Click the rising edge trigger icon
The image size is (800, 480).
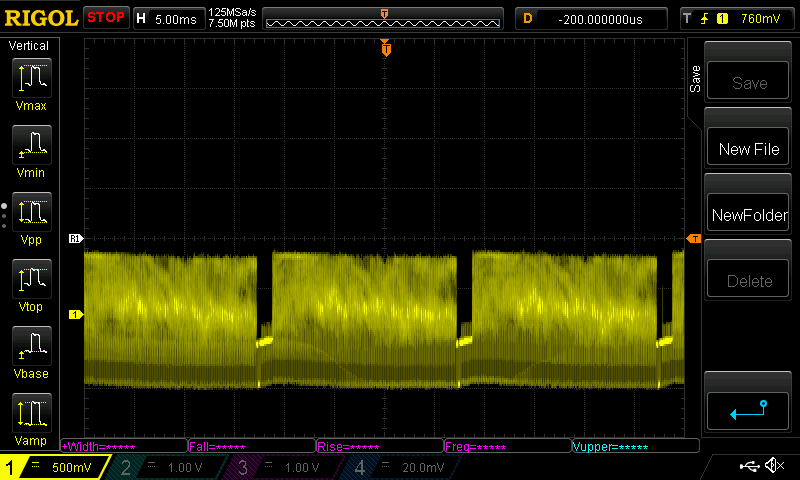pos(705,19)
